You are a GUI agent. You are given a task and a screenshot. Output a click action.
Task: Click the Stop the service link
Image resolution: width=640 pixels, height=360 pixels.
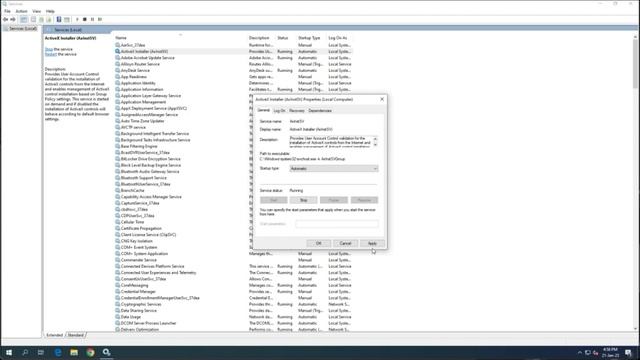pos(49,49)
